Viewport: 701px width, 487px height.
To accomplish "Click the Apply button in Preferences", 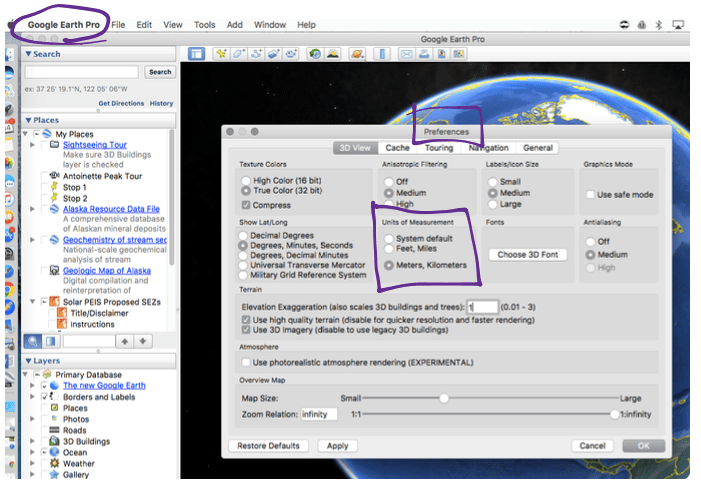I will (338, 446).
